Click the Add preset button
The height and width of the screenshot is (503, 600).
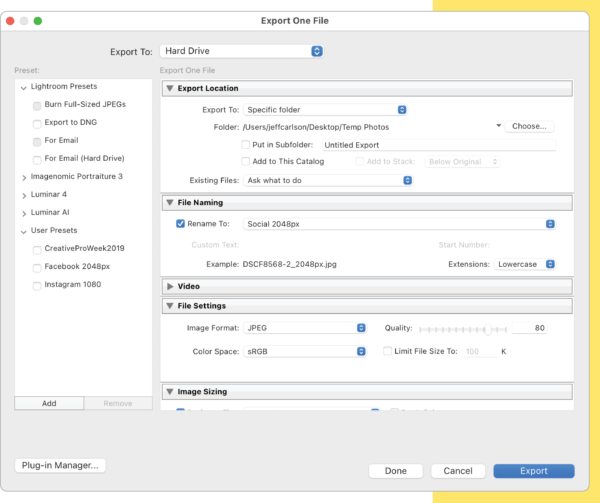click(49, 403)
